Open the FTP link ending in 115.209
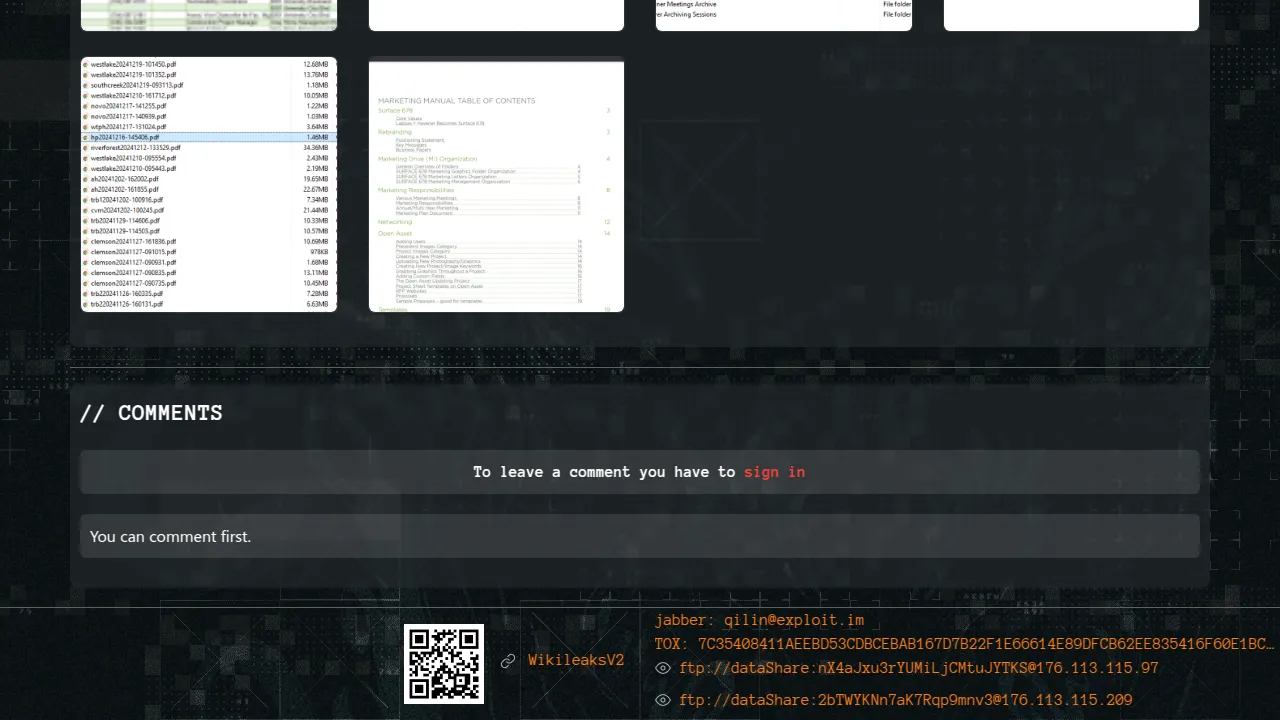 (905, 700)
